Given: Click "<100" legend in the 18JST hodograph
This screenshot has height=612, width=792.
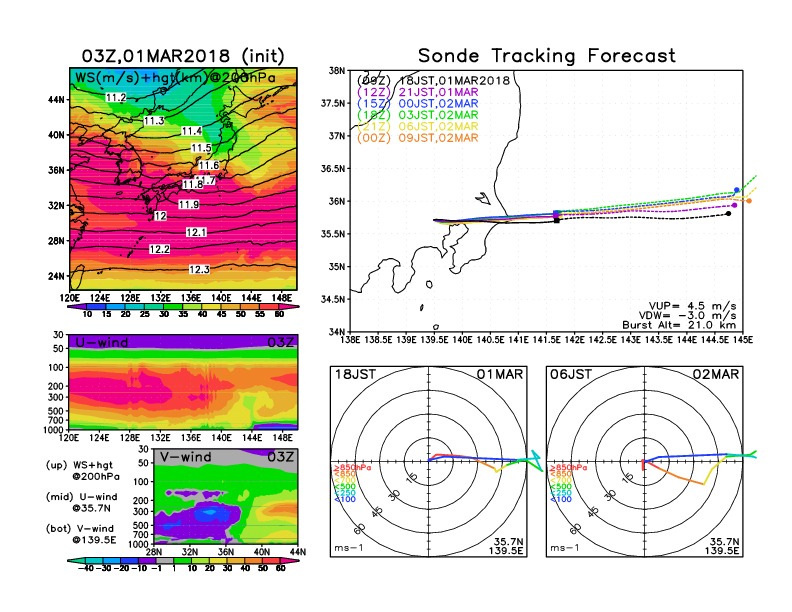Looking at the screenshot, I should 345,499.
